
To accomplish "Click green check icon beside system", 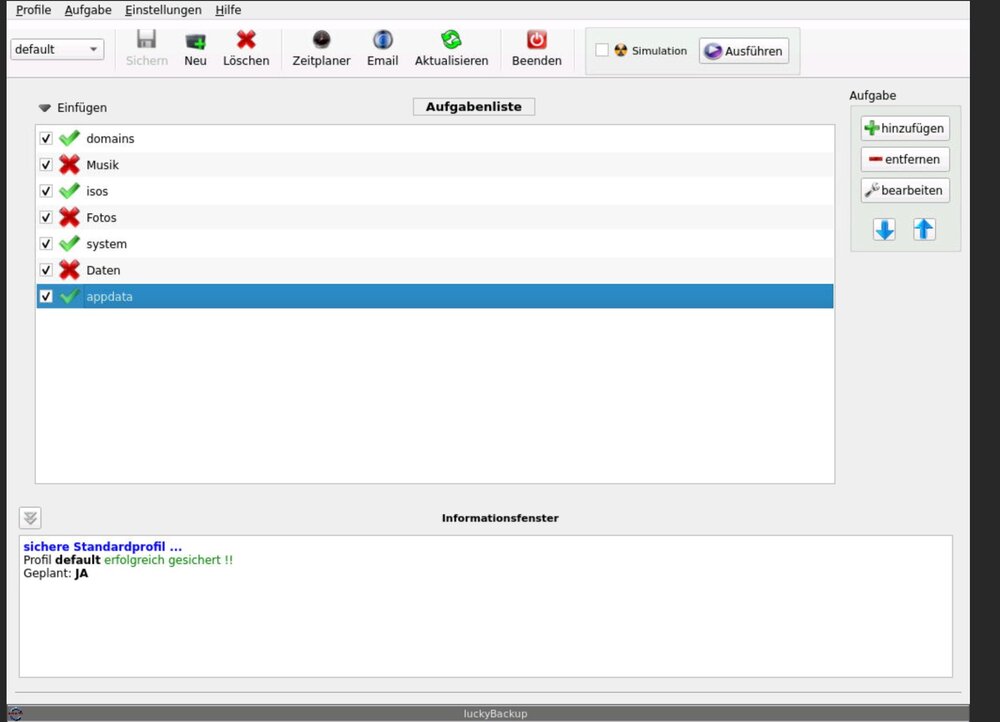I will coord(69,244).
